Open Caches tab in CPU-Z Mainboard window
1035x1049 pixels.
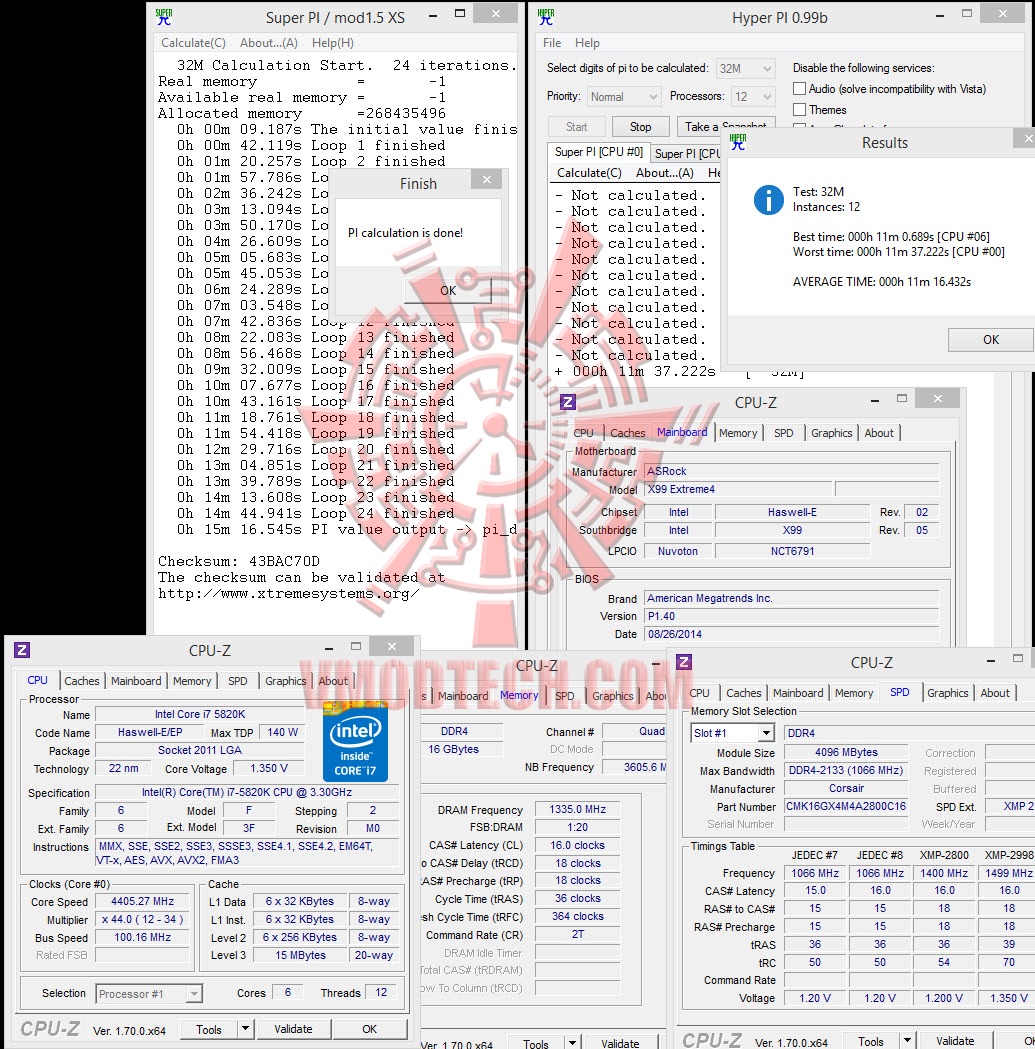point(627,433)
